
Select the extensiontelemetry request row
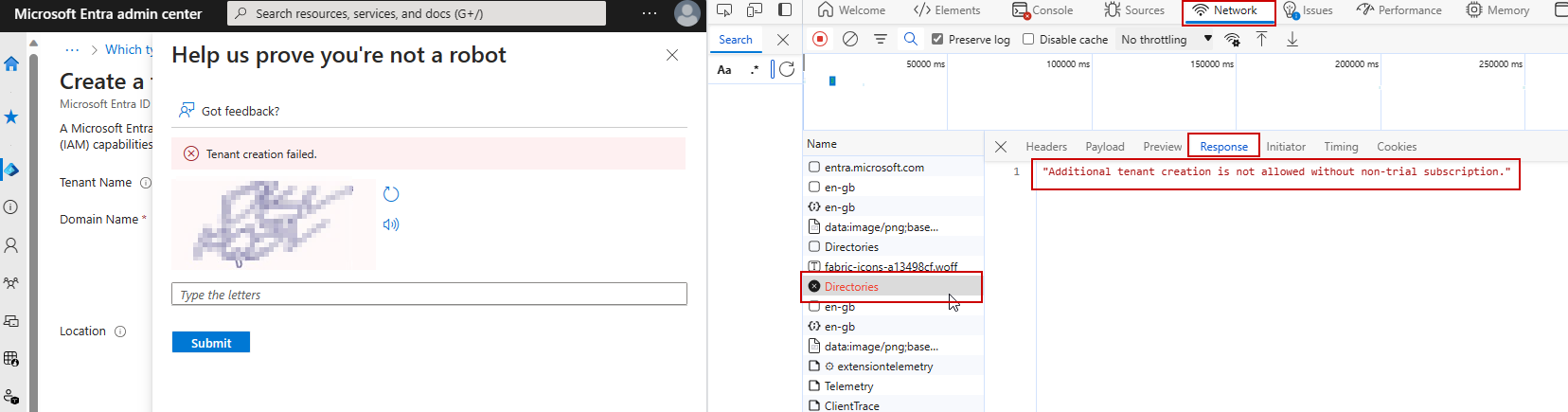[893, 367]
